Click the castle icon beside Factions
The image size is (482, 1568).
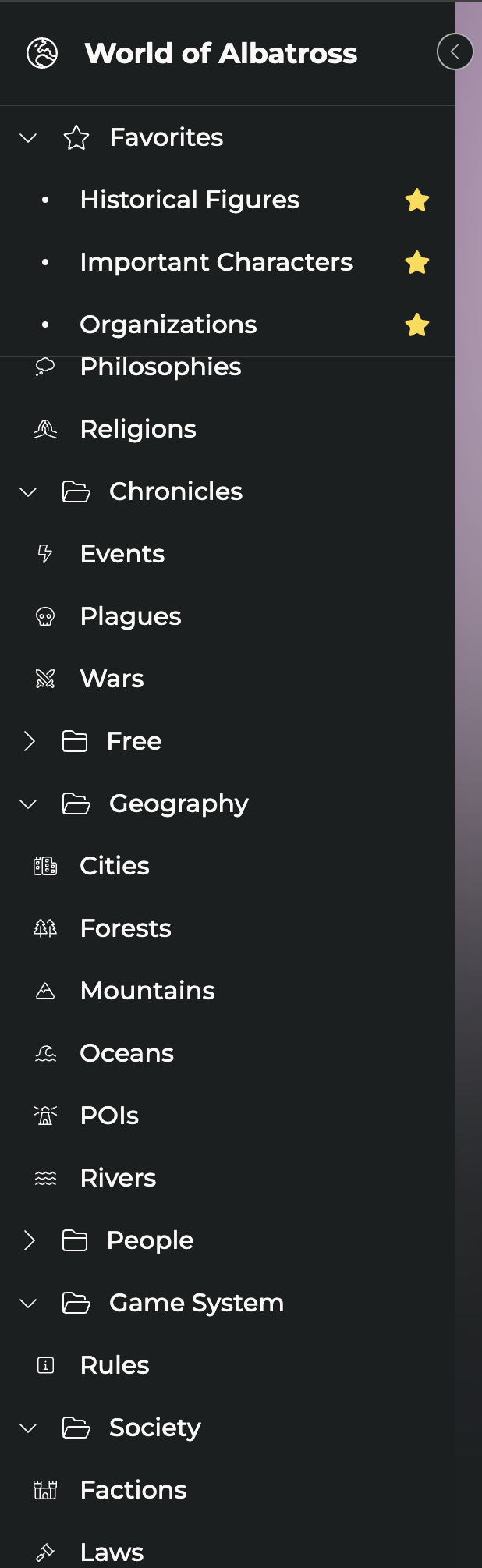pyautogui.click(x=45, y=1490)
